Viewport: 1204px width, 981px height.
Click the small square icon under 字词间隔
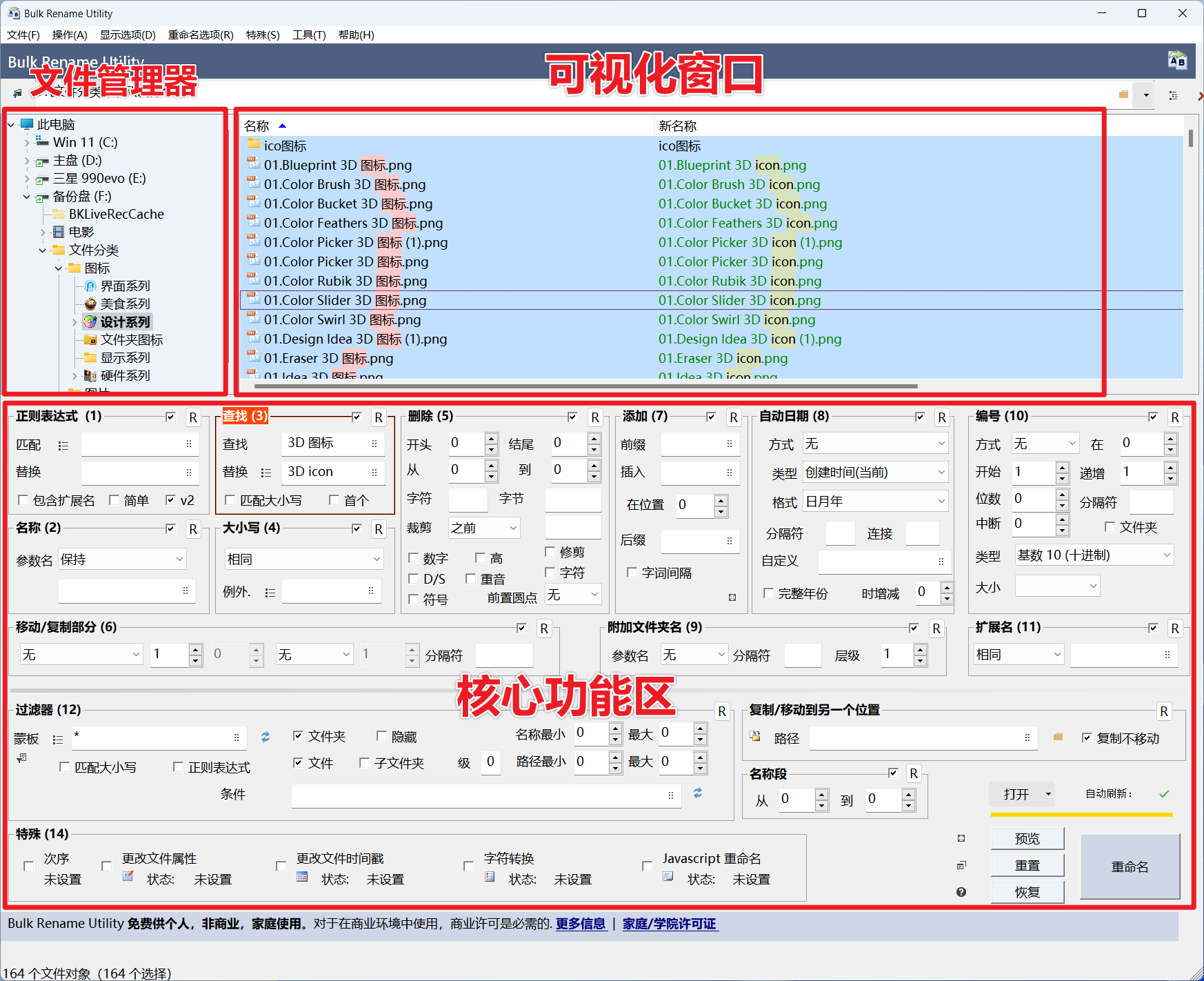click(732, 597)
